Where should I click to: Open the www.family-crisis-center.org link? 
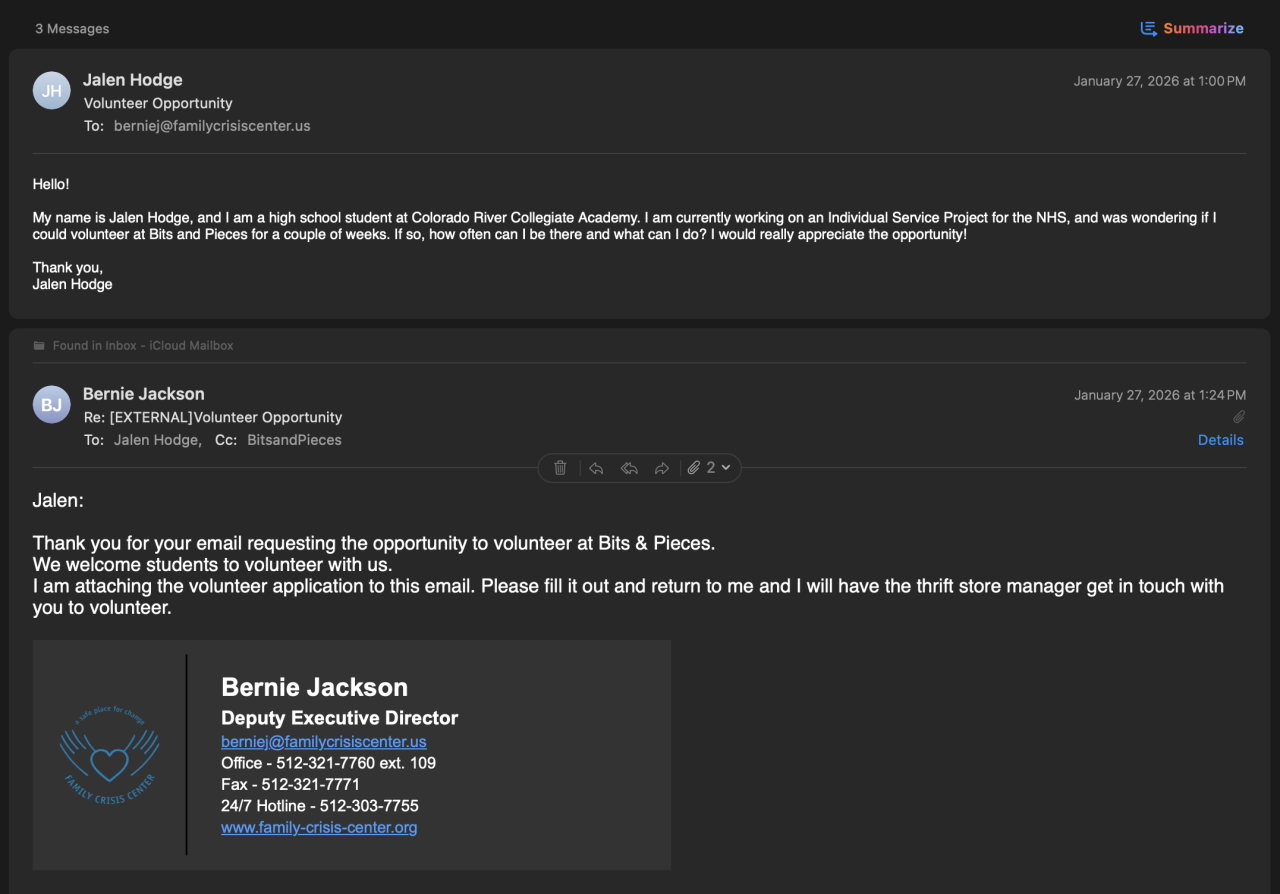click(x=319, y=827)
